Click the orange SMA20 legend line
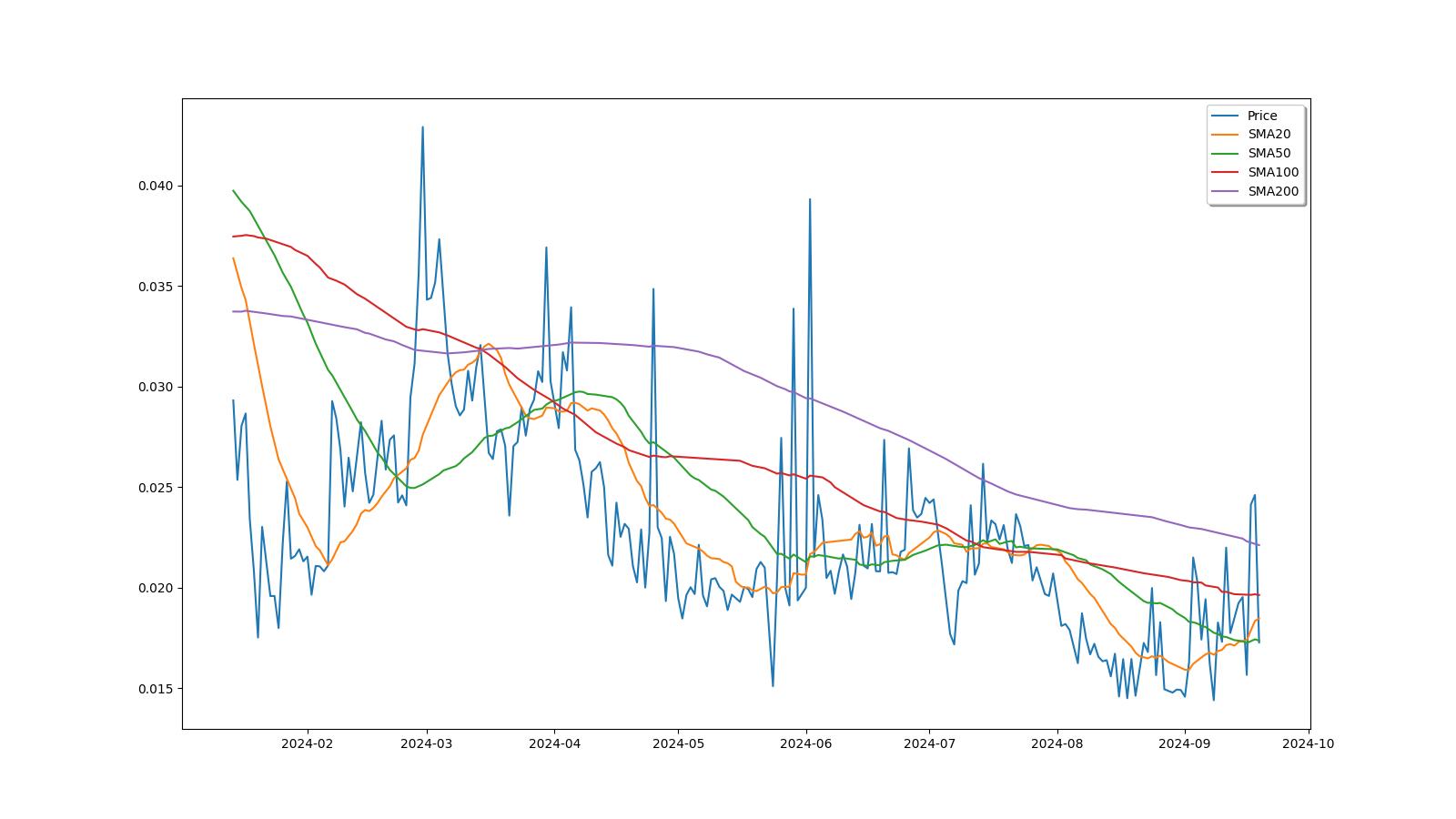Image resolution: width=1456 pixels, height=819 pixels. [1226, 135]
